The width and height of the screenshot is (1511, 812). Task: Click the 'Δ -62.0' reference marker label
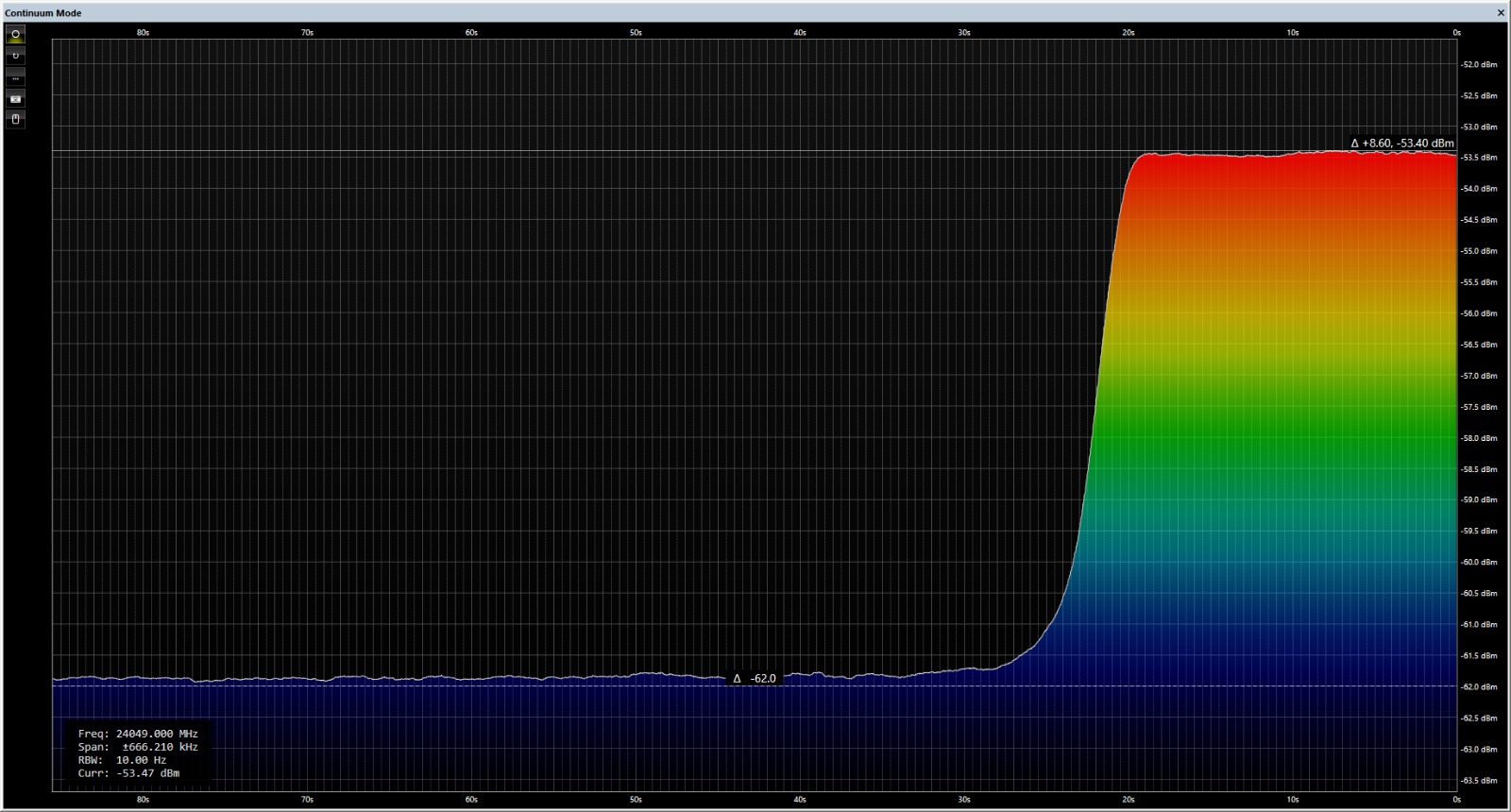(x=755, y=678)
